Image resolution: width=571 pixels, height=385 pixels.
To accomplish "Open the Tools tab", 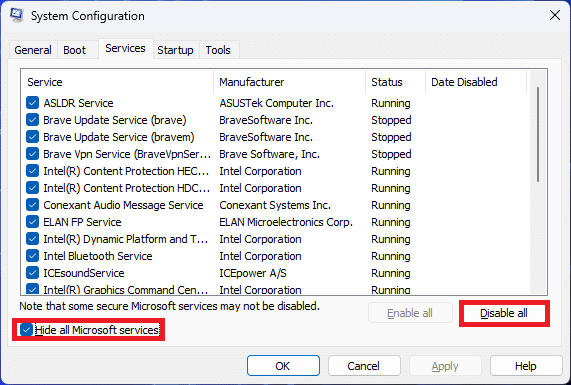I will pyautogui.click(x=218, y=50).
